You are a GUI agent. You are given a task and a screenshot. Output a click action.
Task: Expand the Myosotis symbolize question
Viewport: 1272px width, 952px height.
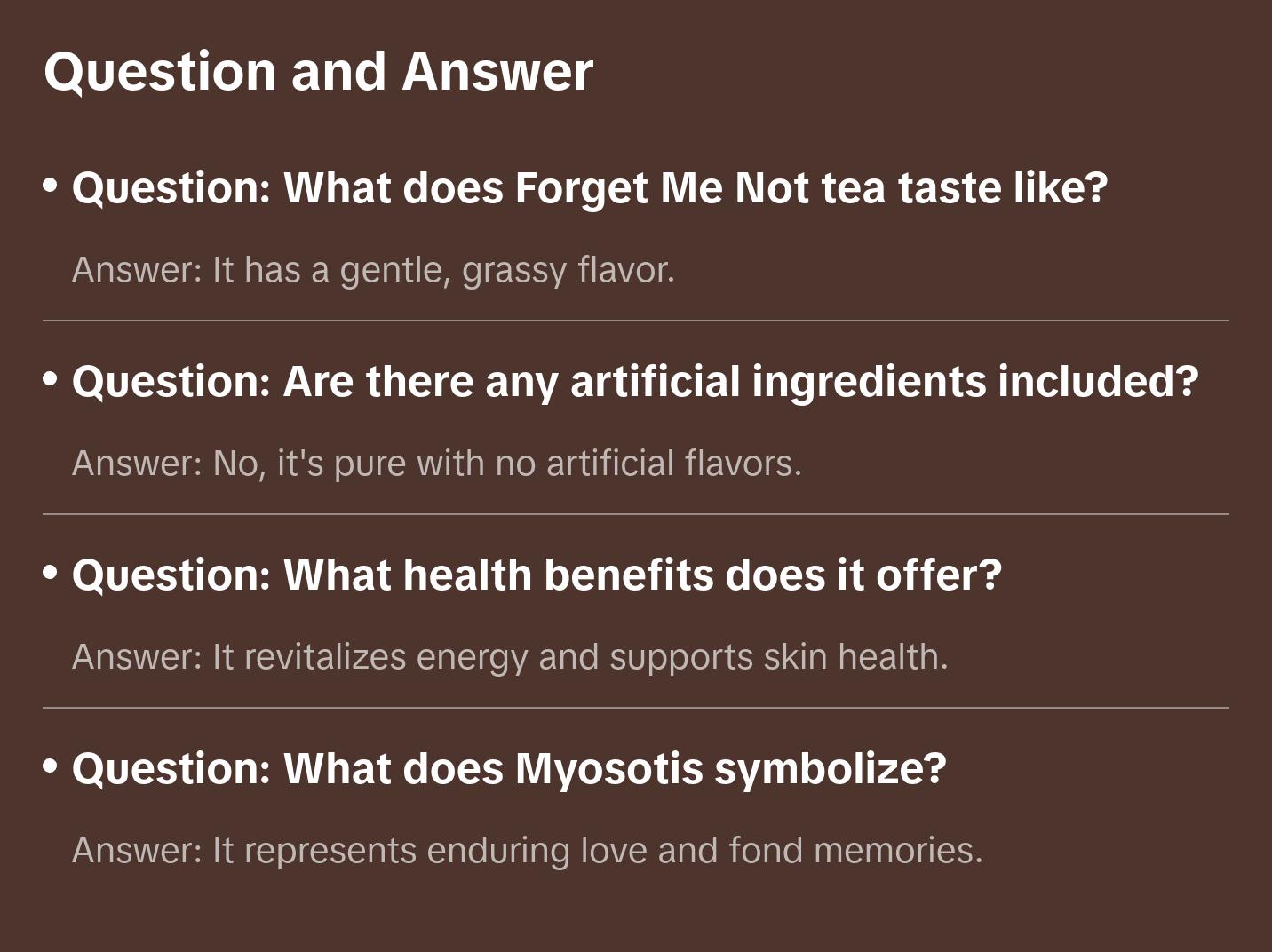click(x=508, y=768)
